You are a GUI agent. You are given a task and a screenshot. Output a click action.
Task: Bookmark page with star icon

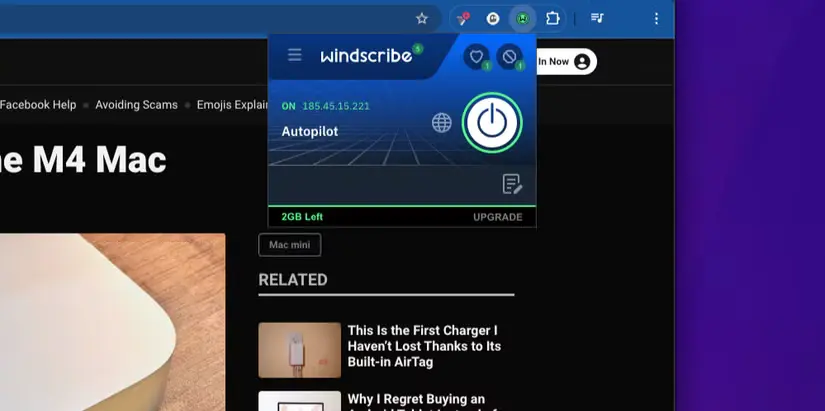point(421,19)
